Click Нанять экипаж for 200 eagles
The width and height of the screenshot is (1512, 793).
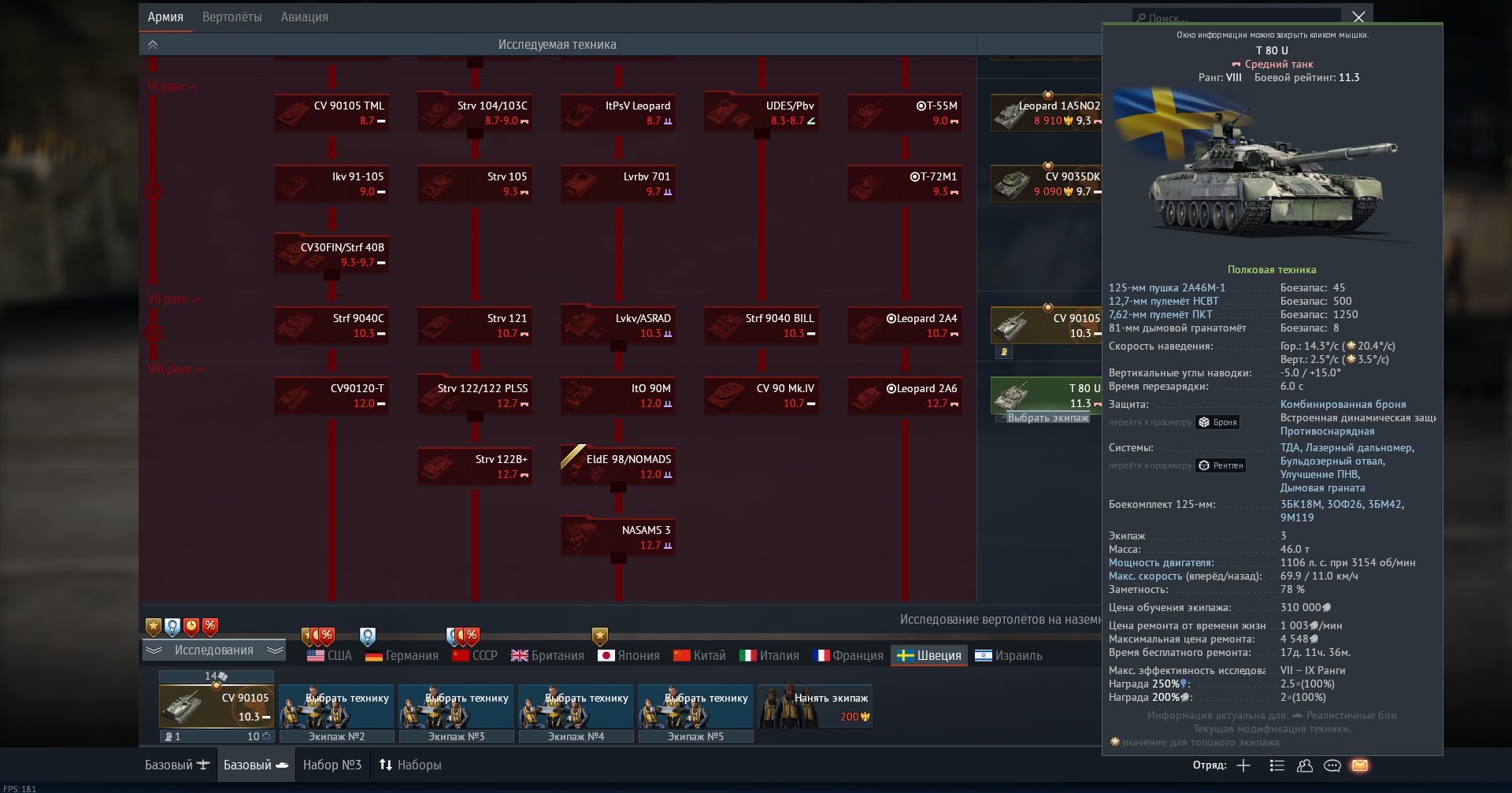pyautogui.click(x=815, y=706)
